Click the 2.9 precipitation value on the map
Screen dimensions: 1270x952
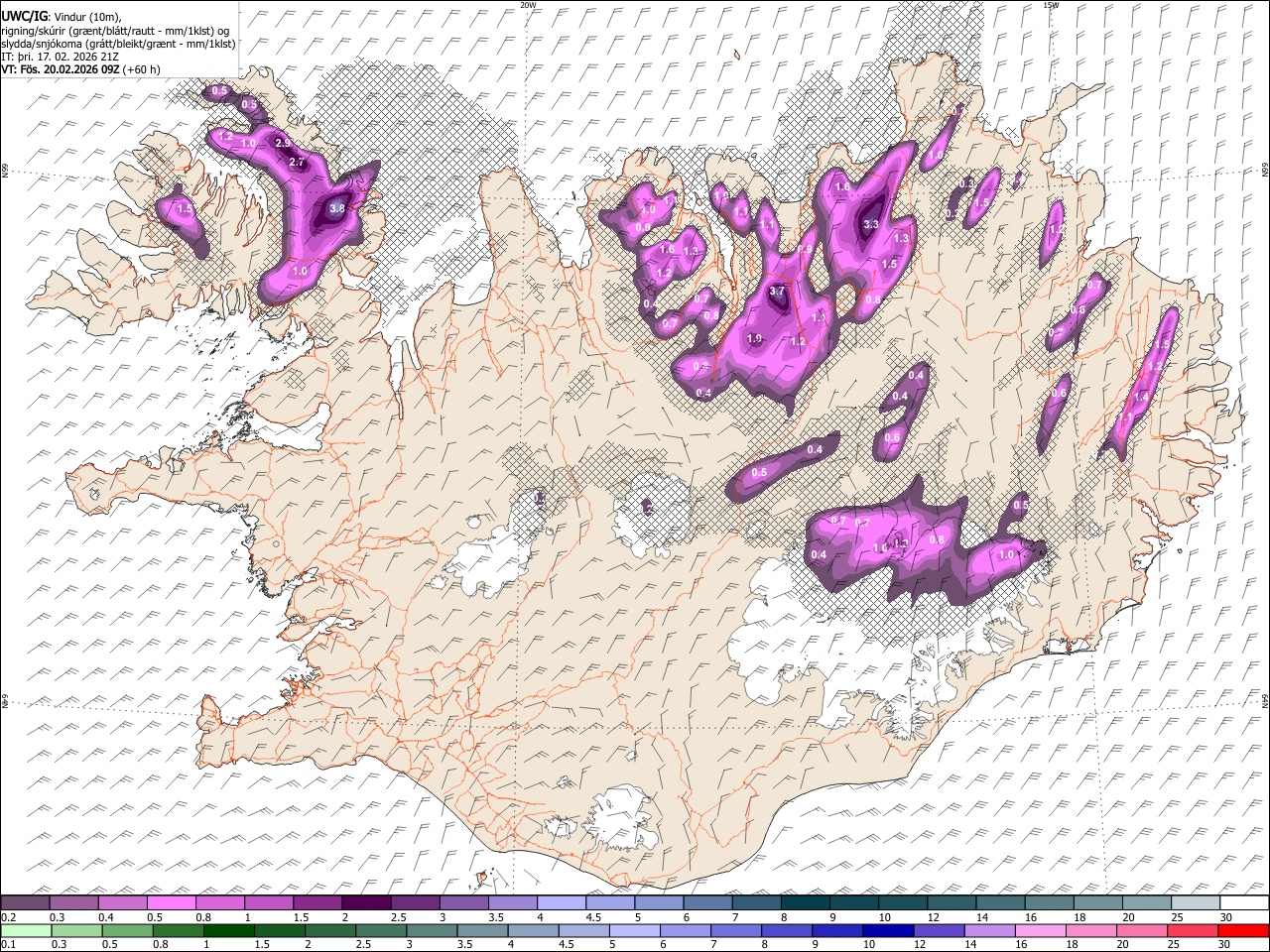coord(283,144)
